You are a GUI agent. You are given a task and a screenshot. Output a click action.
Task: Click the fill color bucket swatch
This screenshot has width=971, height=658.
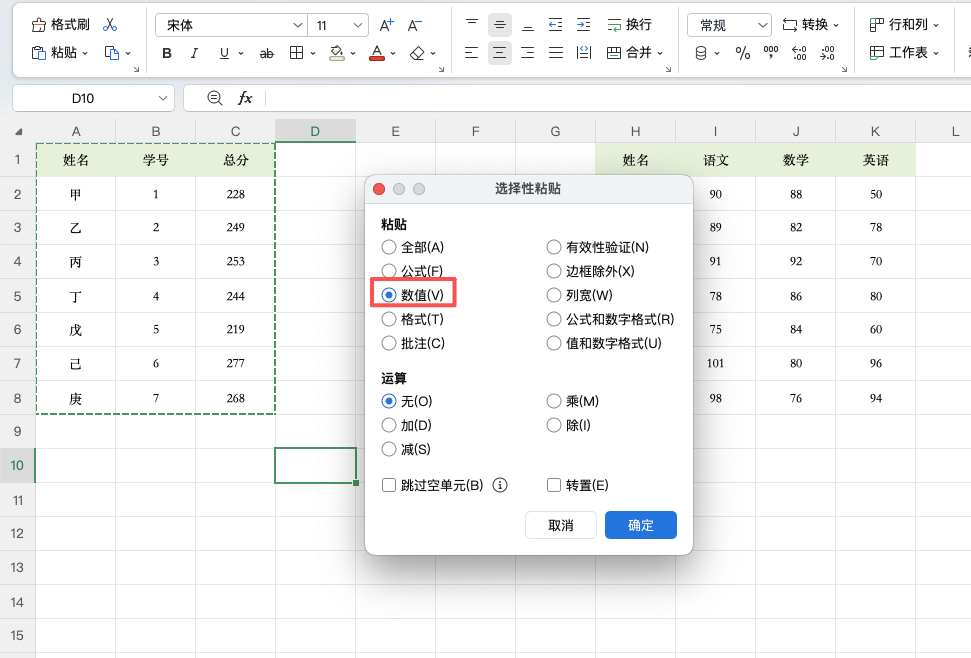pyautogui.click(x=337, y=53)
